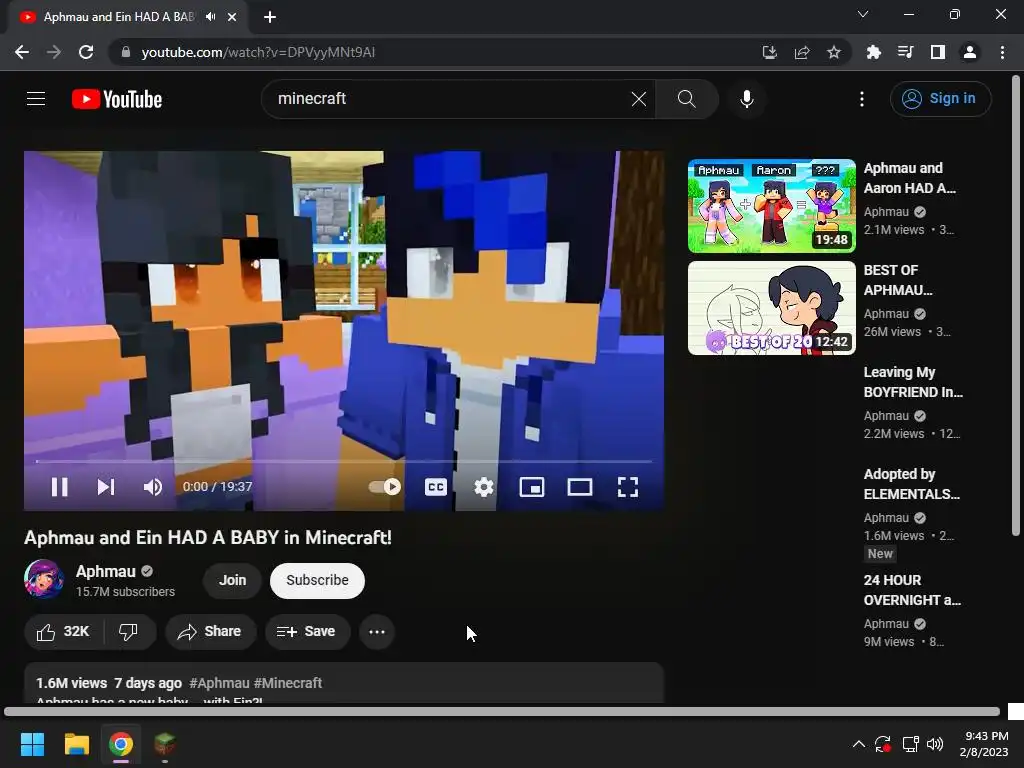Go back in browser history
This screenshot has height=768, width=1024.
[x=22, y=52]
